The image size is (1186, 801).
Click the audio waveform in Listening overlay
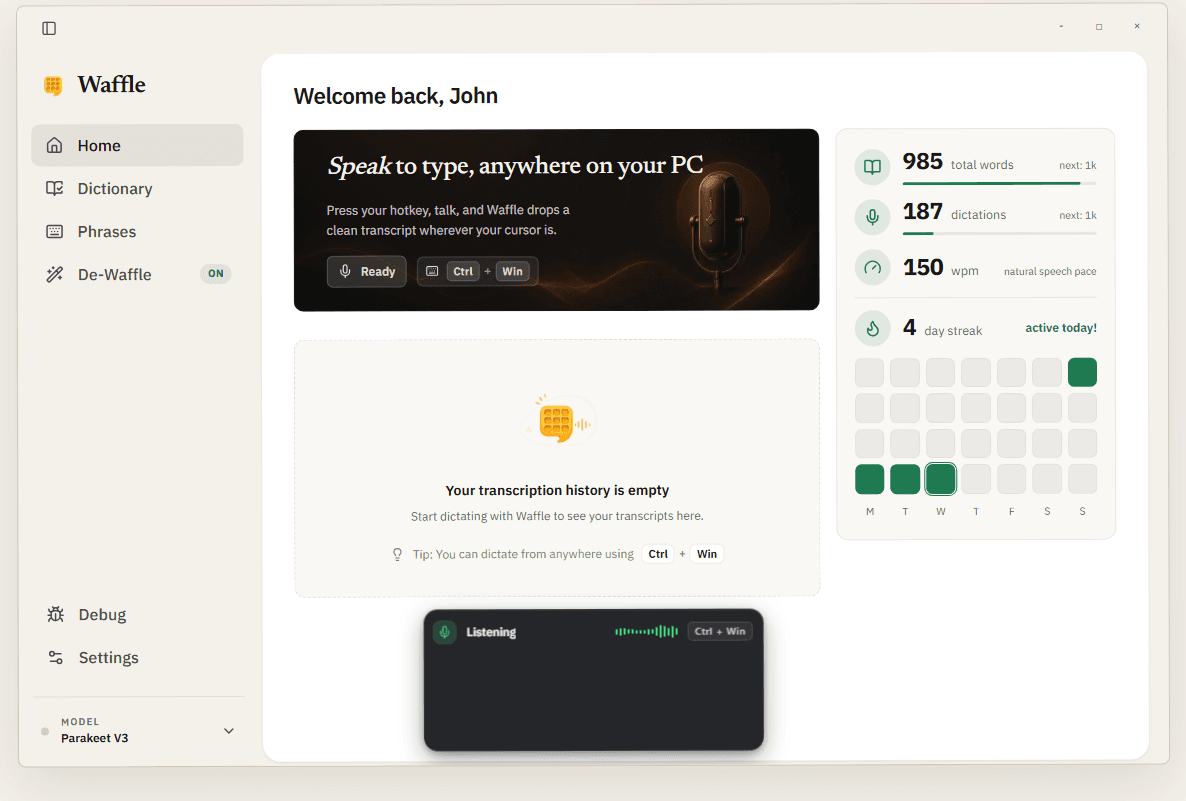(x=646, y=631)
